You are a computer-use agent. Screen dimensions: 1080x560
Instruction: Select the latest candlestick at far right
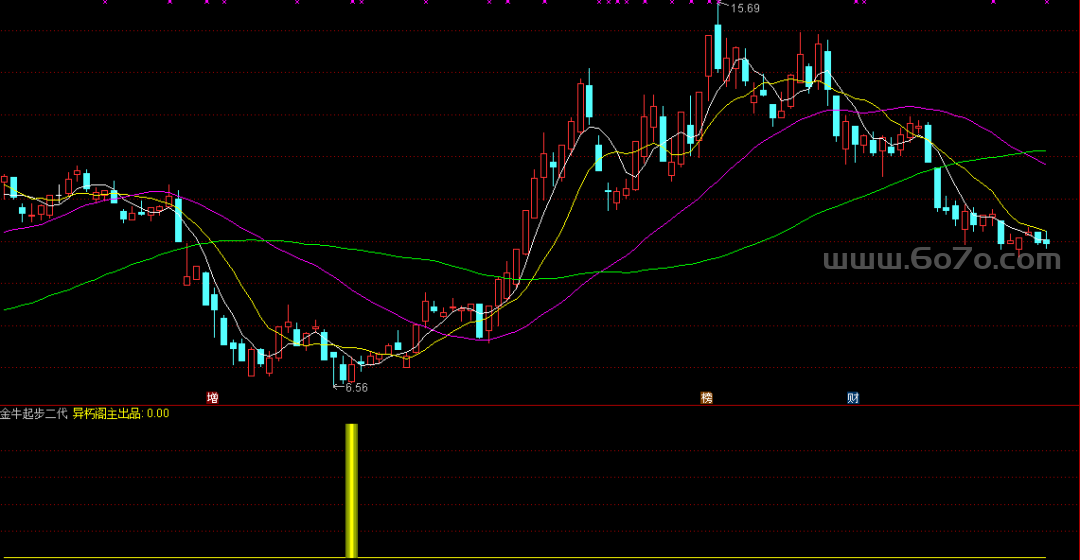1047,241
